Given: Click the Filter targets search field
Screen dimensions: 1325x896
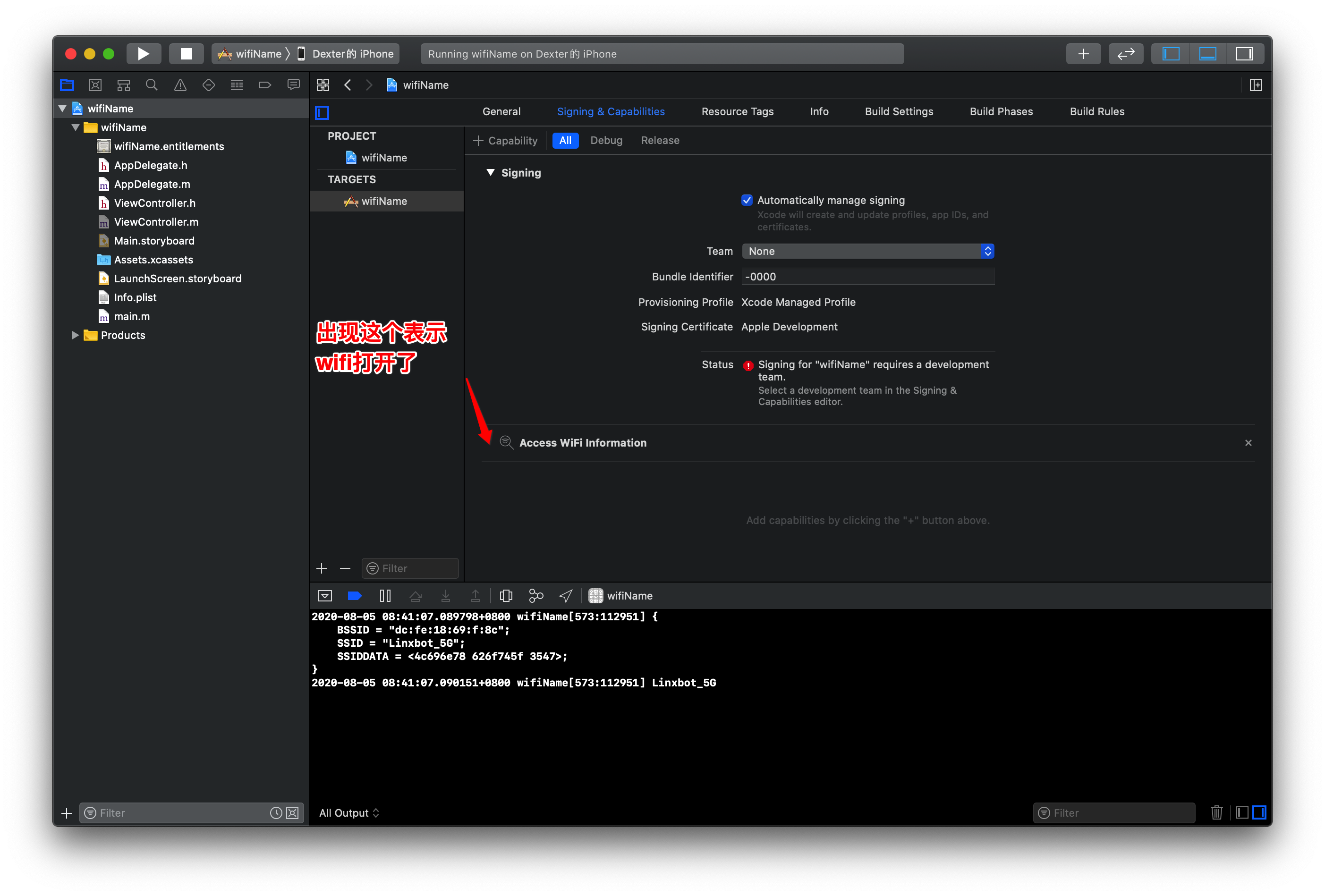Looking at the screenshot, I should click(410, 568).
